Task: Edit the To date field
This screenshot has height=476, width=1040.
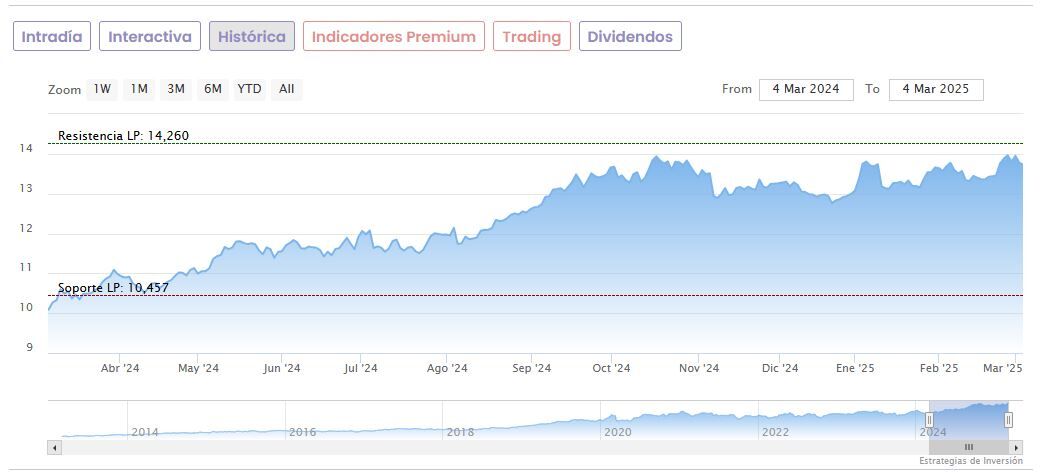Action: pos(936,89)
